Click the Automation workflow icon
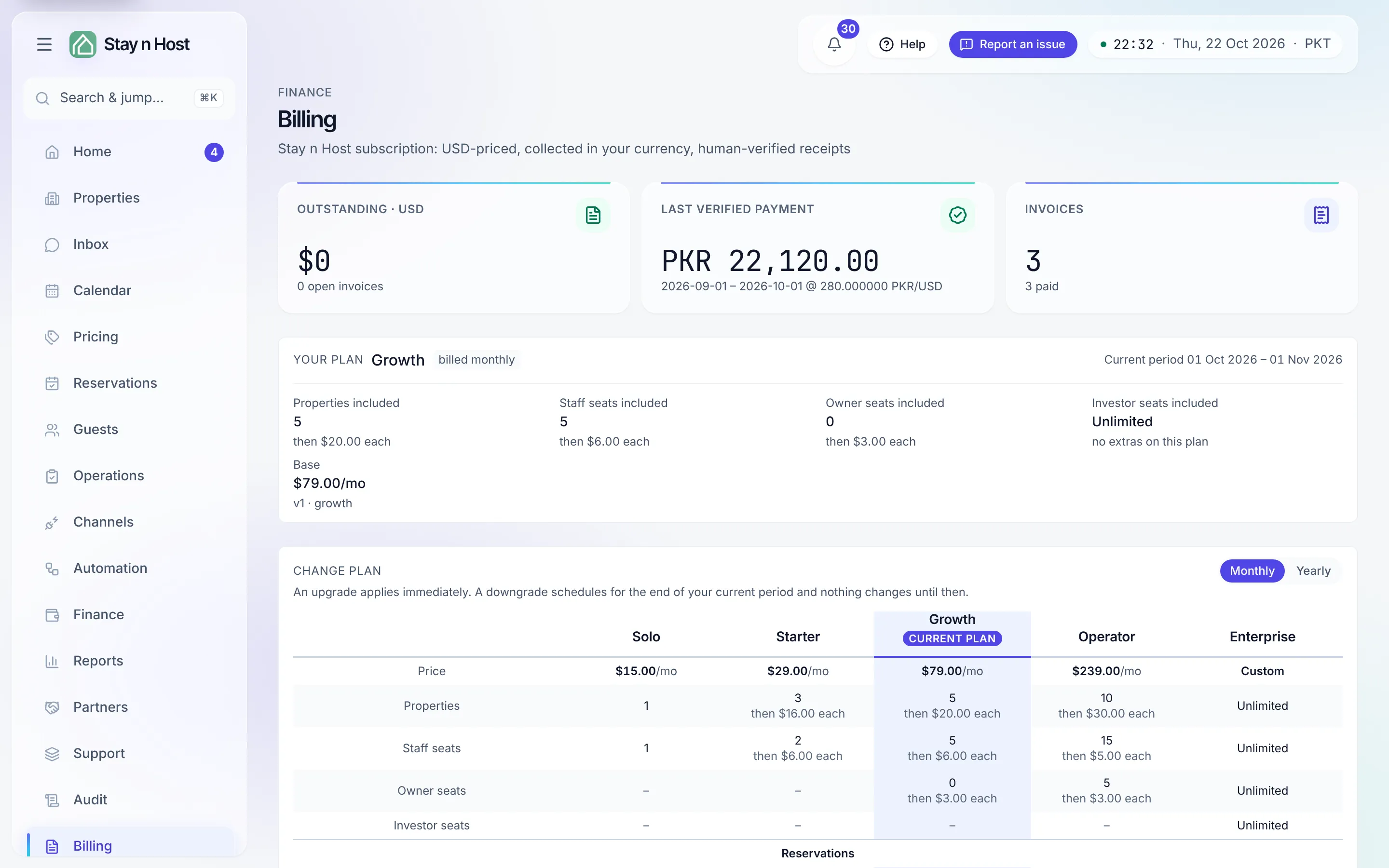1389x868 pixels. click(x=52, y=569)
